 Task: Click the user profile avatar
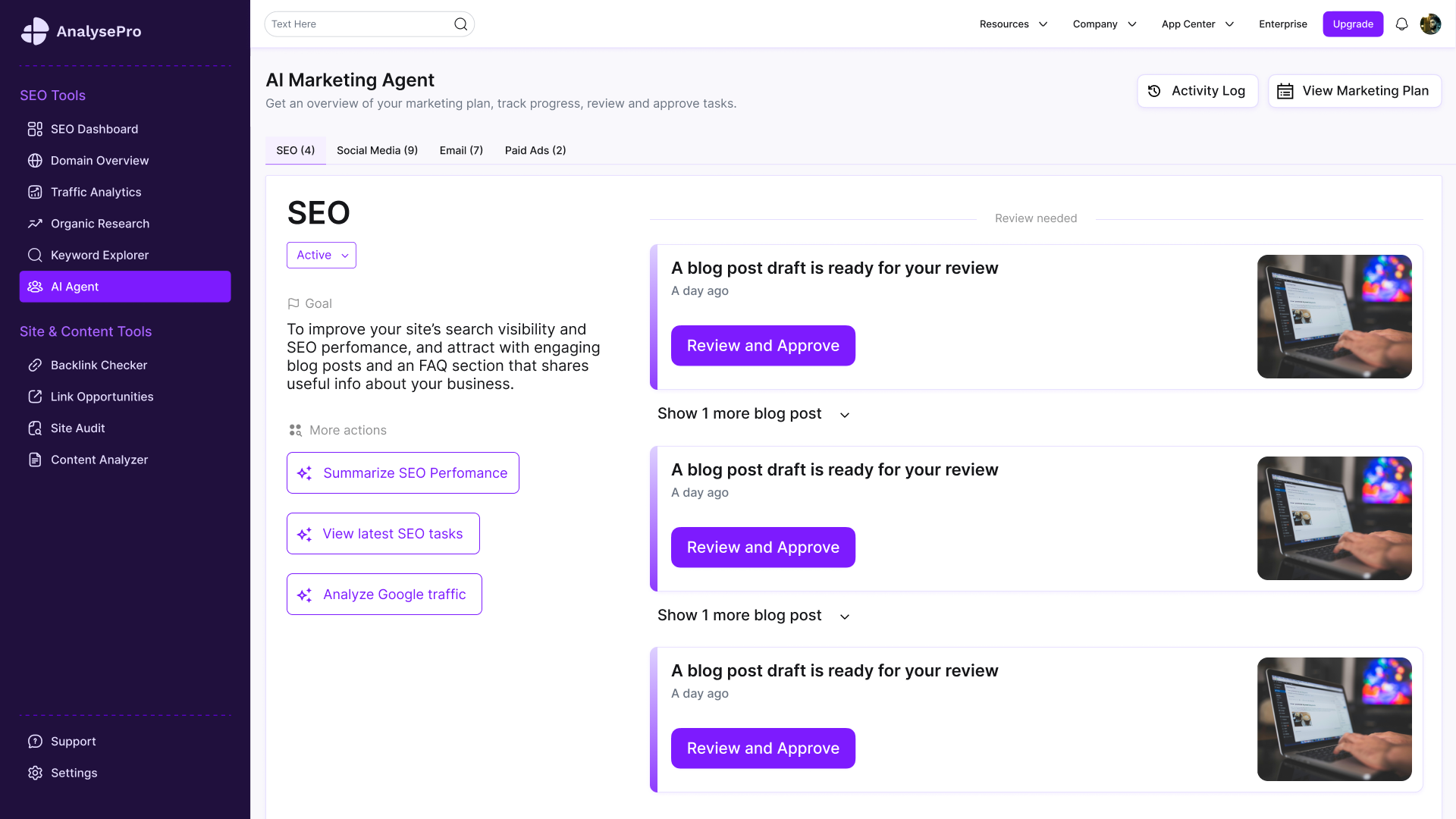(x=1430, y=24)
